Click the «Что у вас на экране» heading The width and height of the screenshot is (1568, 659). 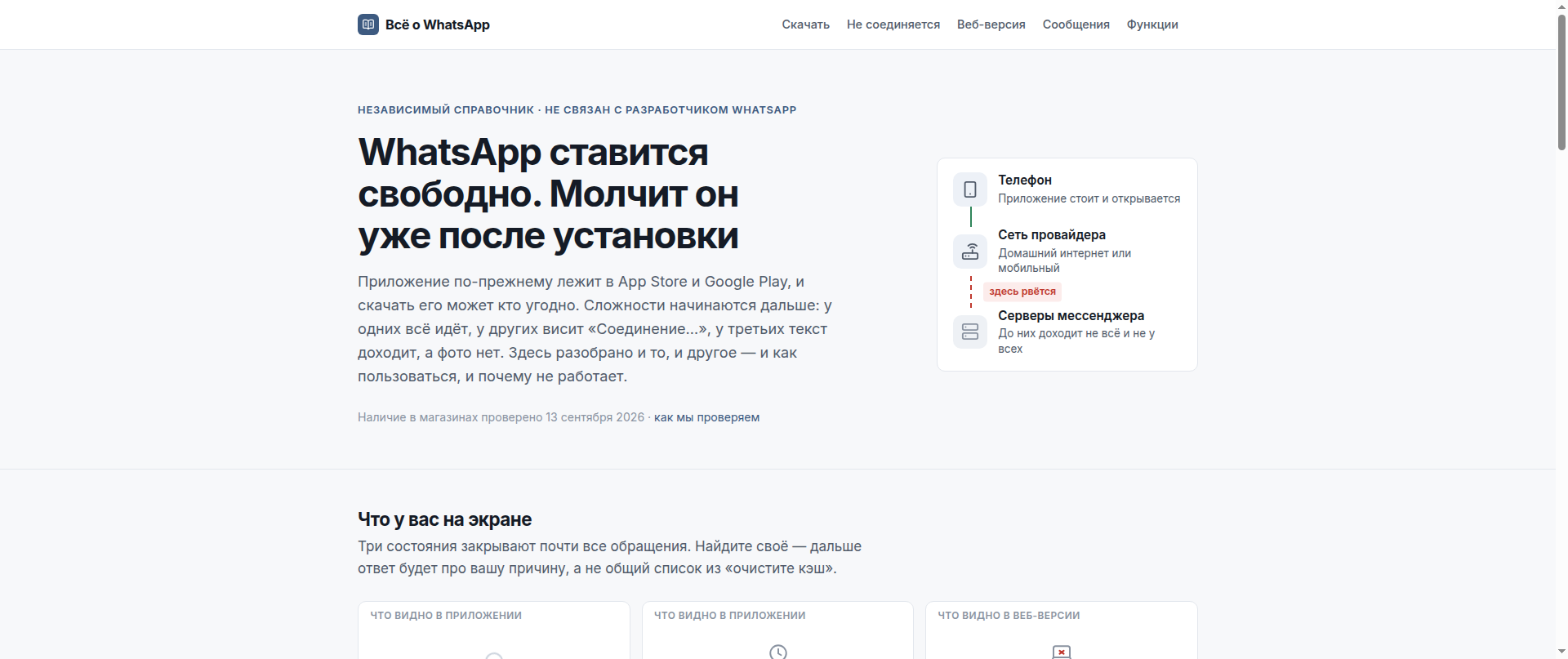tap(444, 519)
